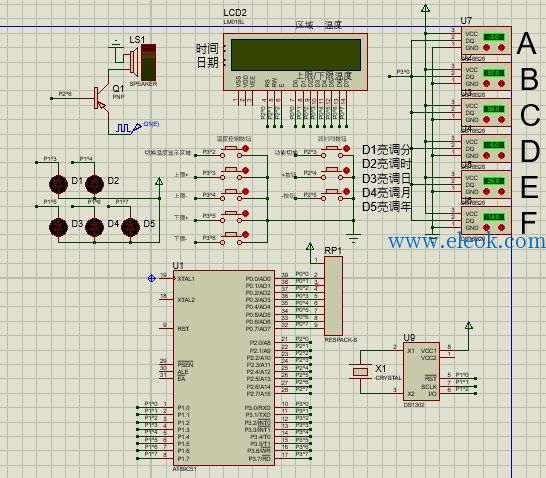
Task: Toggle the red latch dot on P3^6 button
Action: tap(245, 235)
